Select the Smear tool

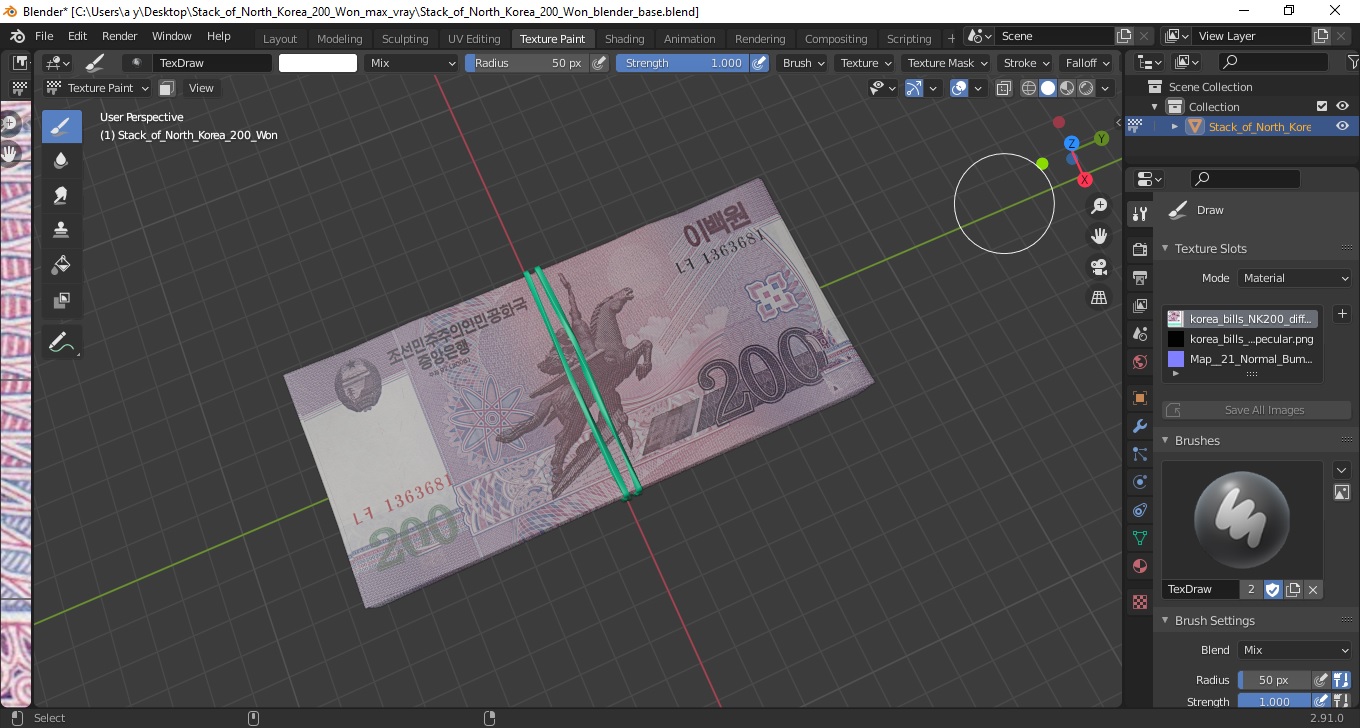(x=61, y=195)
